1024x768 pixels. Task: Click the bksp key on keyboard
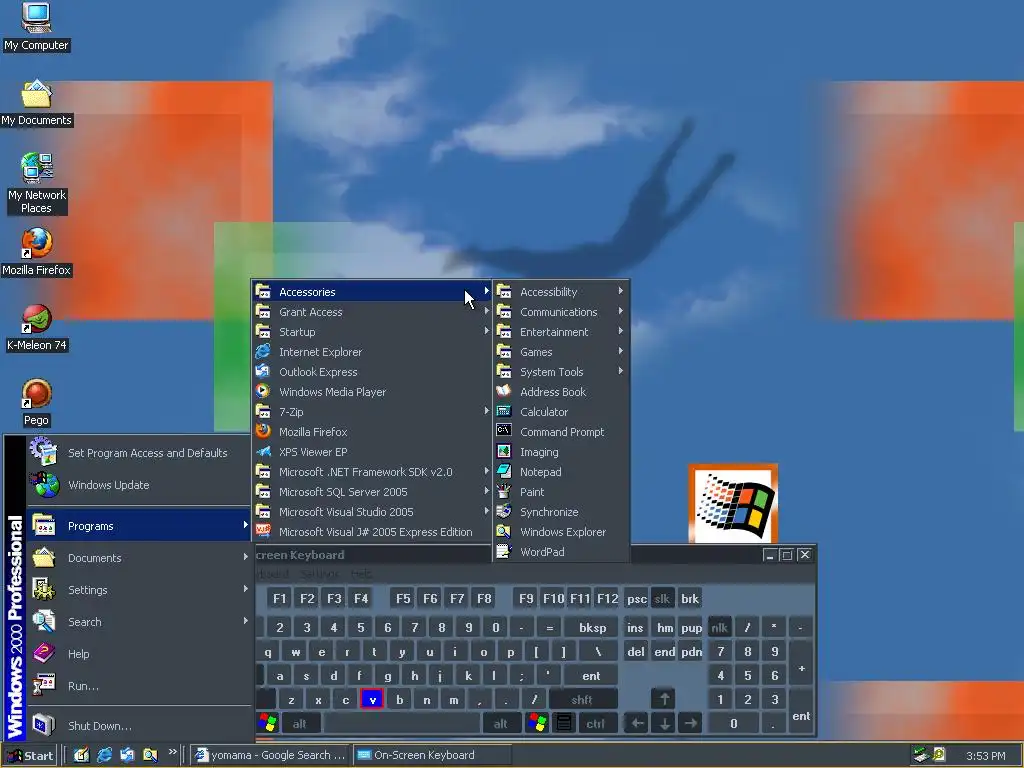(592, 628)
